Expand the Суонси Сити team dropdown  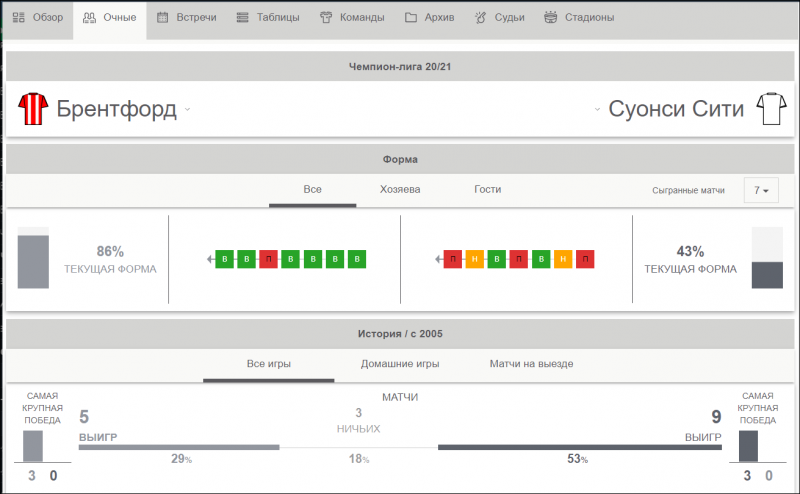[x=597, y=109]
